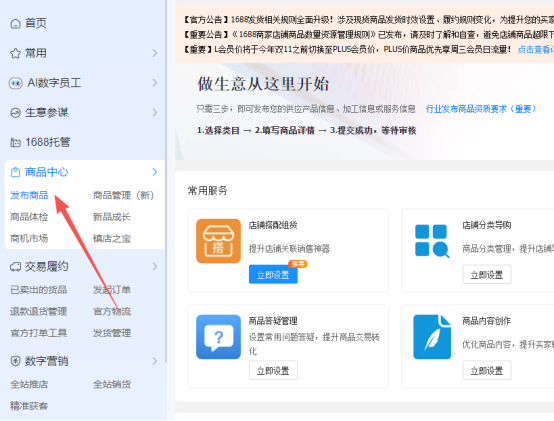Click the 店铺搭配组货 card title
Viewport: 554px width, 421px height.
(273, 225)
